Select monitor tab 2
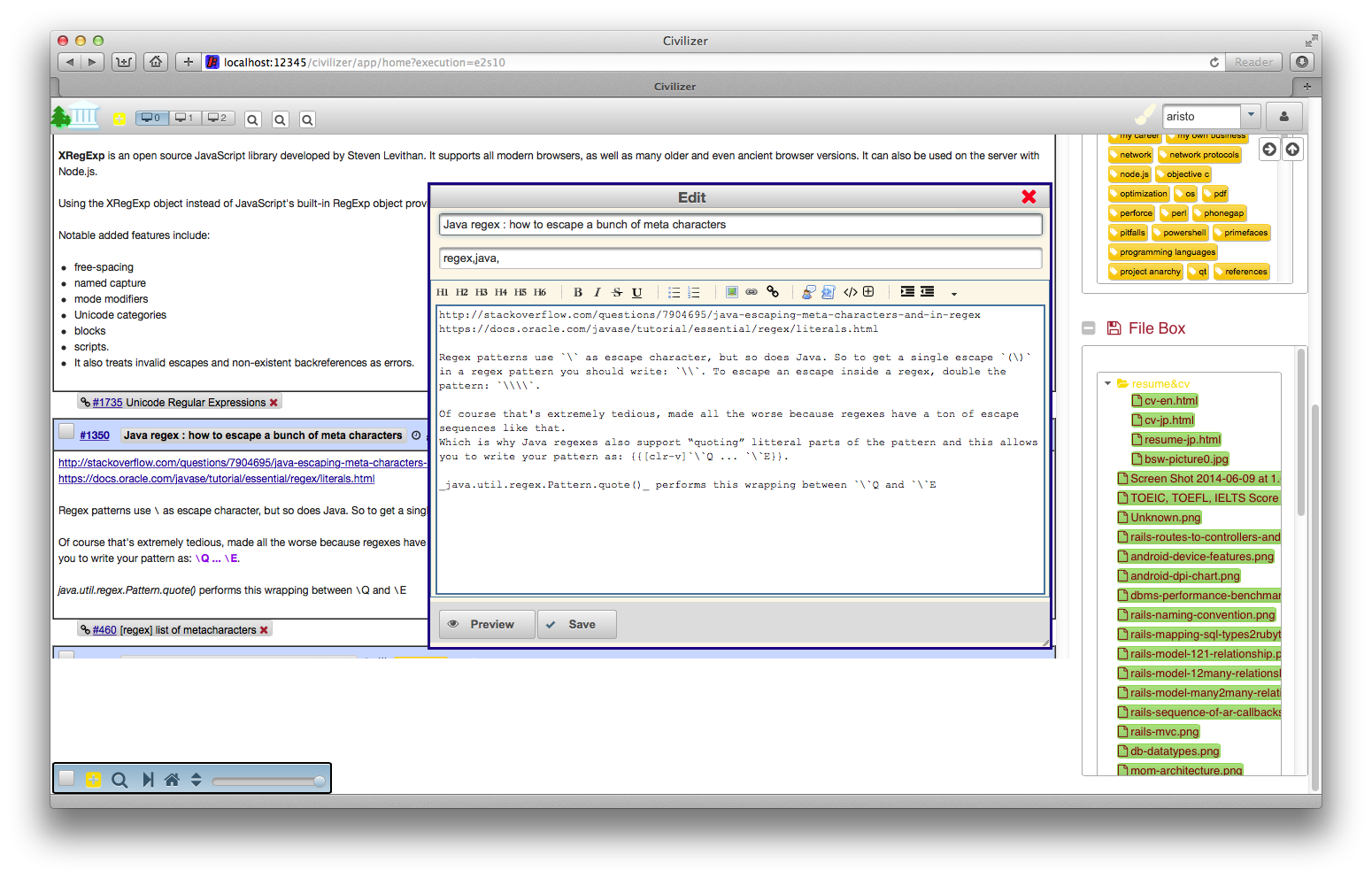 217,116
